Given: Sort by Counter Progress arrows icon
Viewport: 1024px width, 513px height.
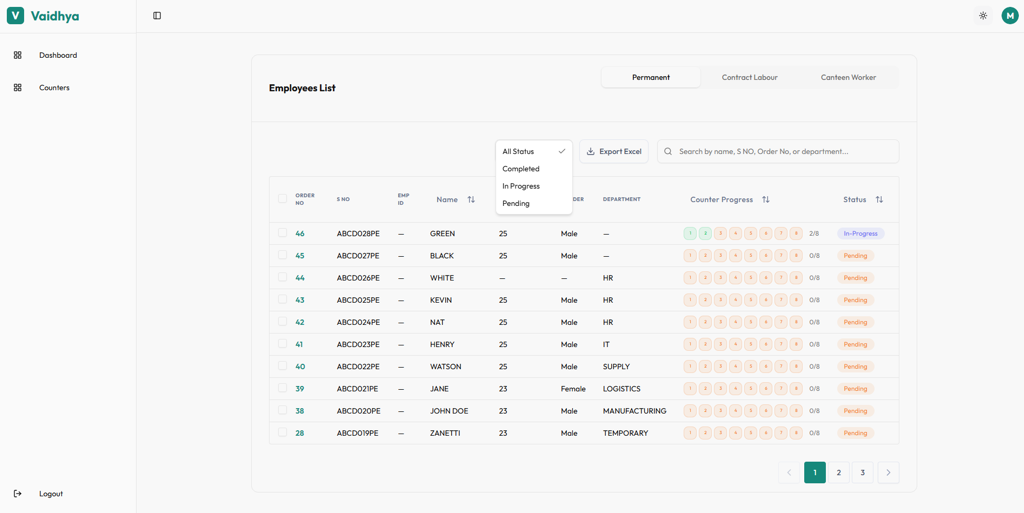Looking at the screenshot, I should (x=765, y=200).
